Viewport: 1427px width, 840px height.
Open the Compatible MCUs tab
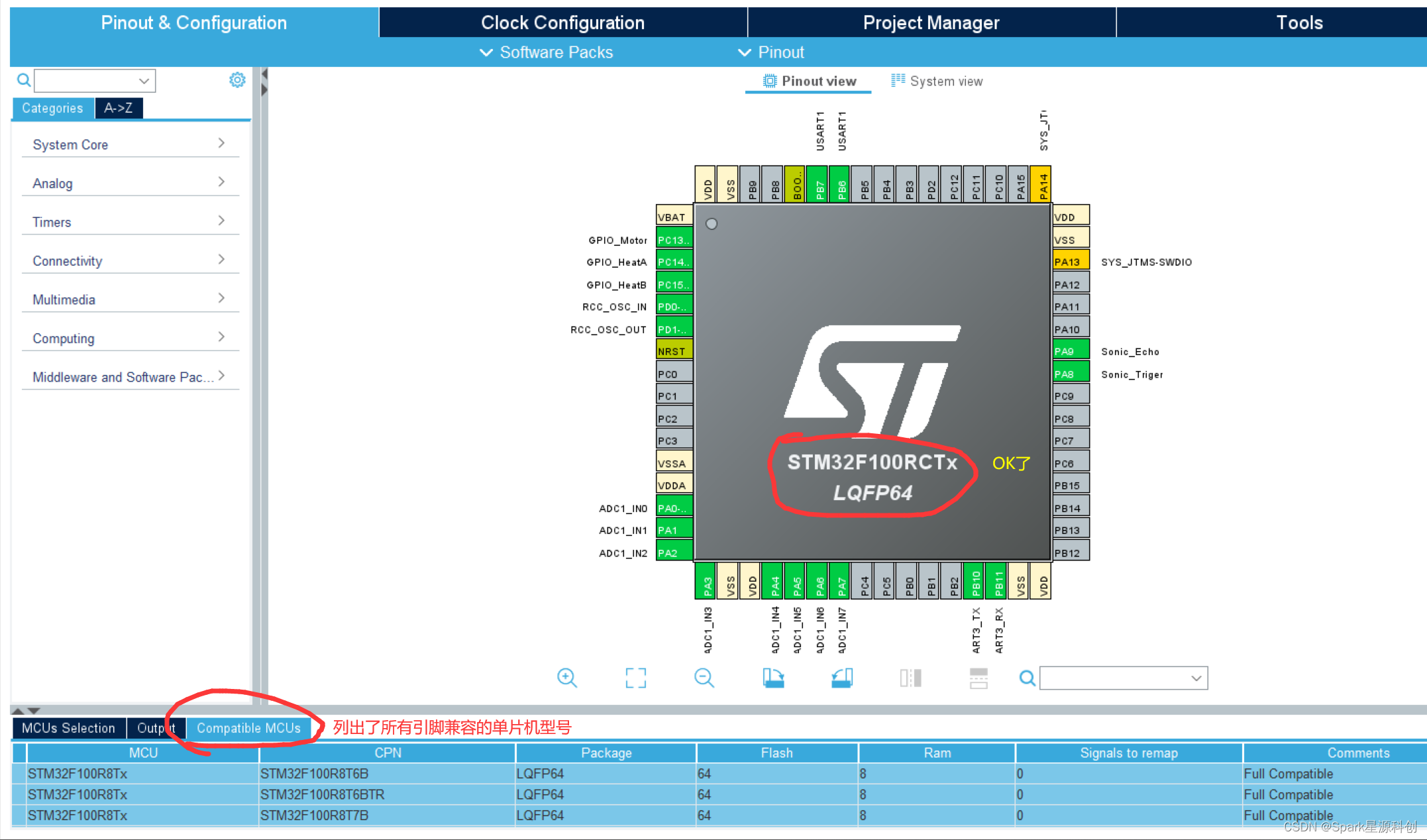[x=249, y=727]
